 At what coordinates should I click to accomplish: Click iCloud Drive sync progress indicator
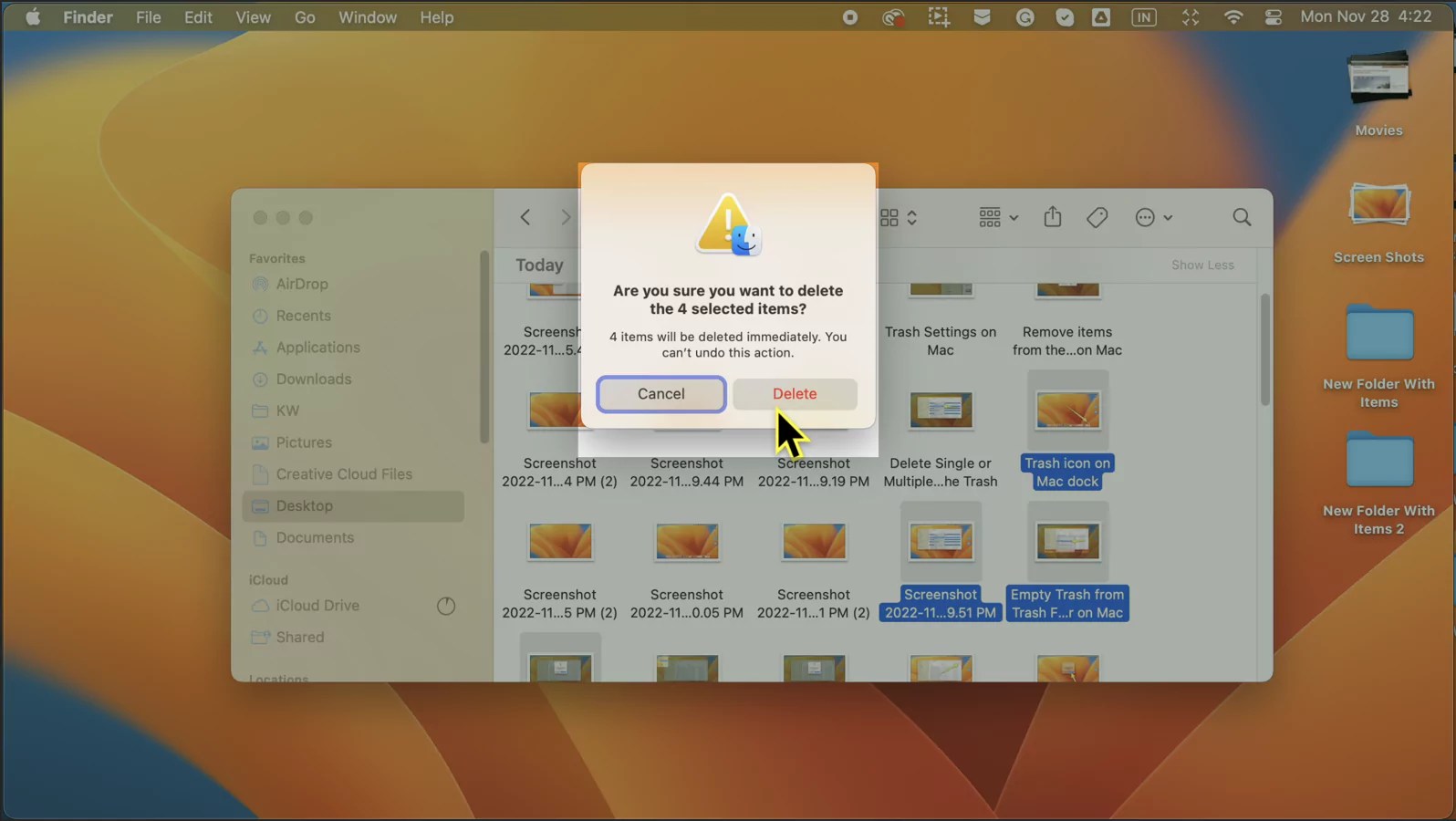(446, 606)
